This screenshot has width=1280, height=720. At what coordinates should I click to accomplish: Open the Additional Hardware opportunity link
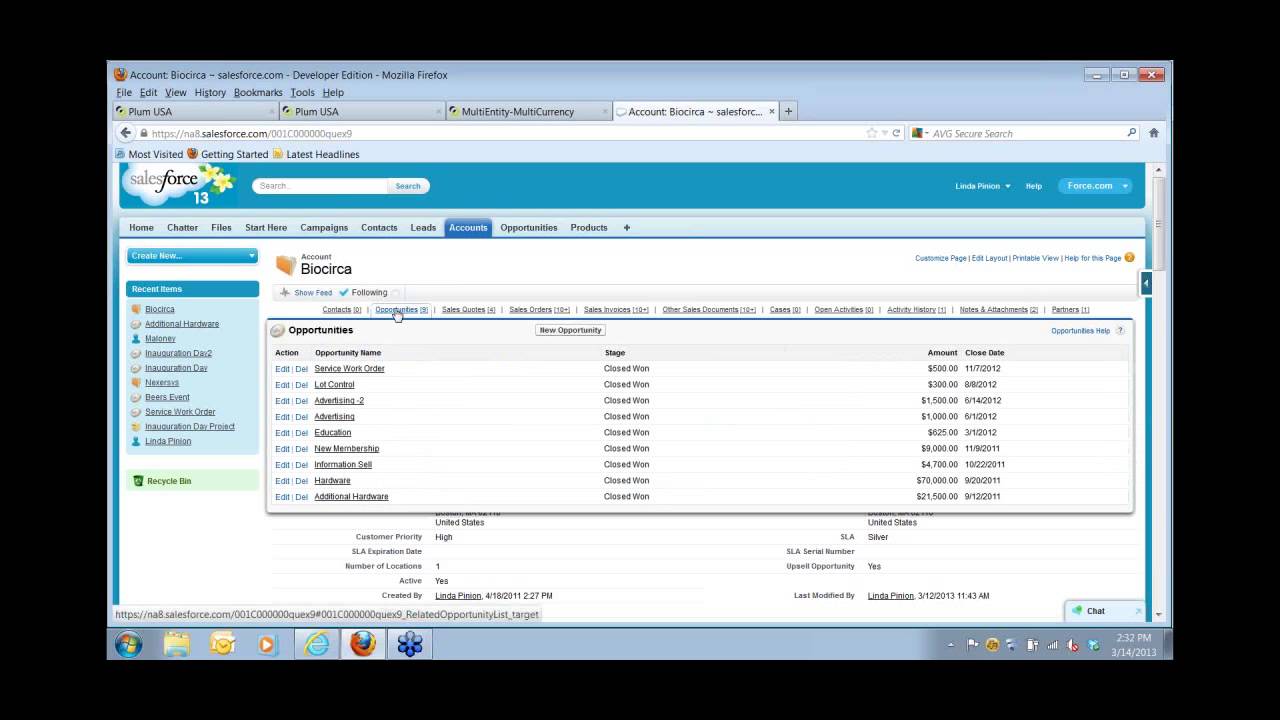click(351, 497)
